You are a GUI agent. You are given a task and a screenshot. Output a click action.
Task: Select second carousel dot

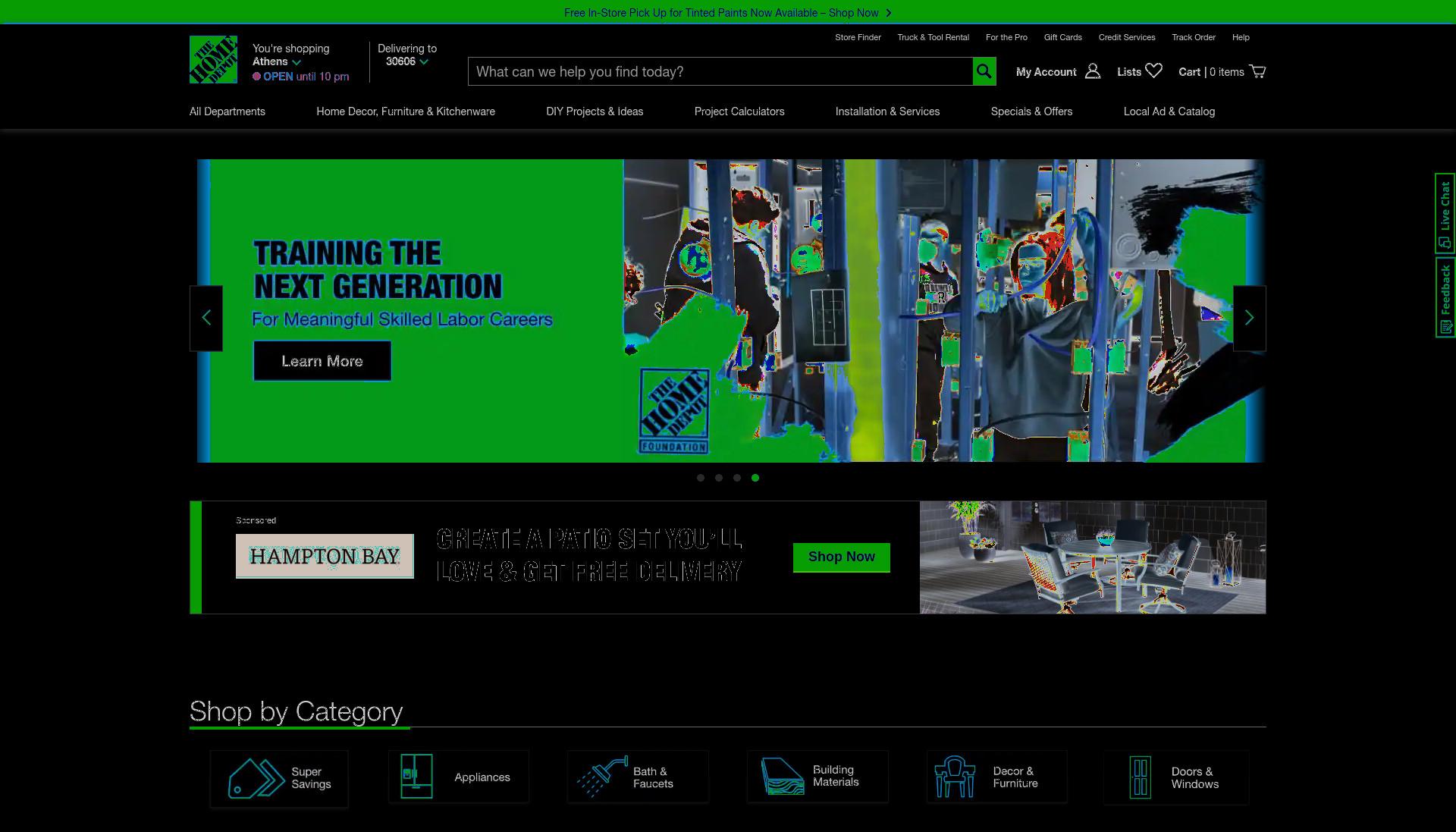[x=719, y=478]
